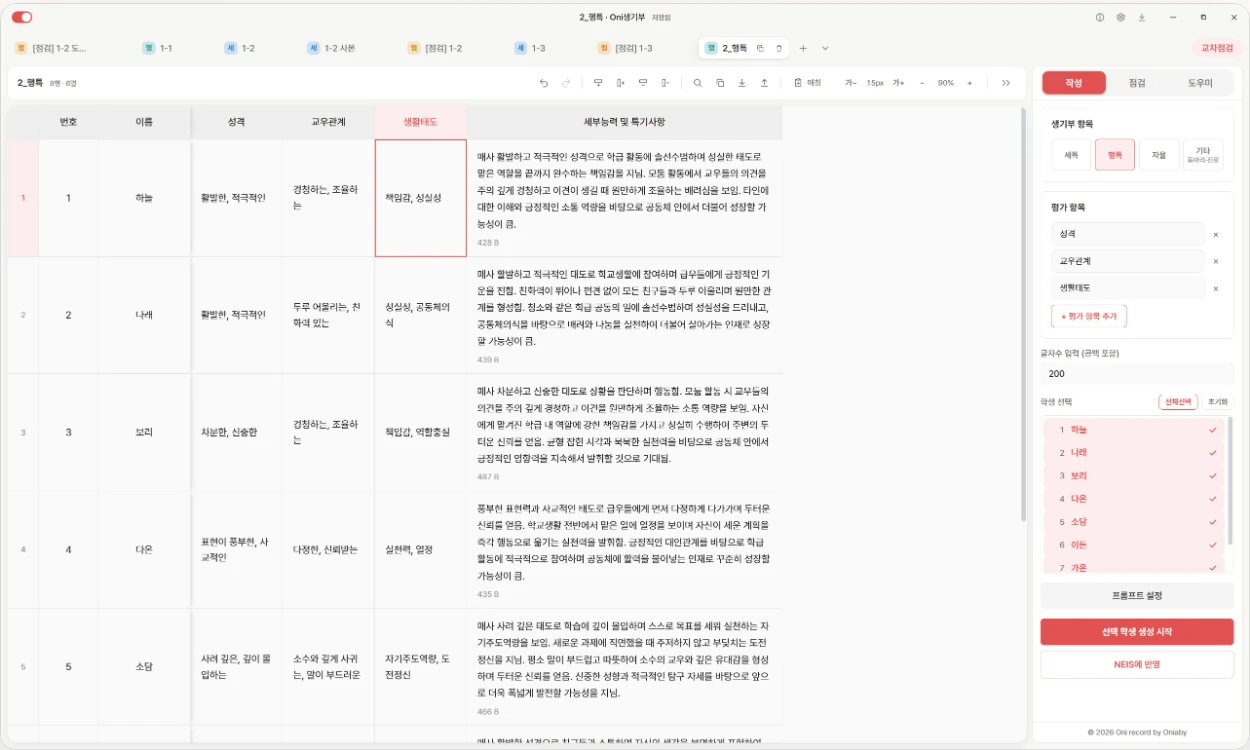1250x750 pixels.
Task: Toggle the red switch at top left
Action: pyautogui.click(x=22, y=17)
